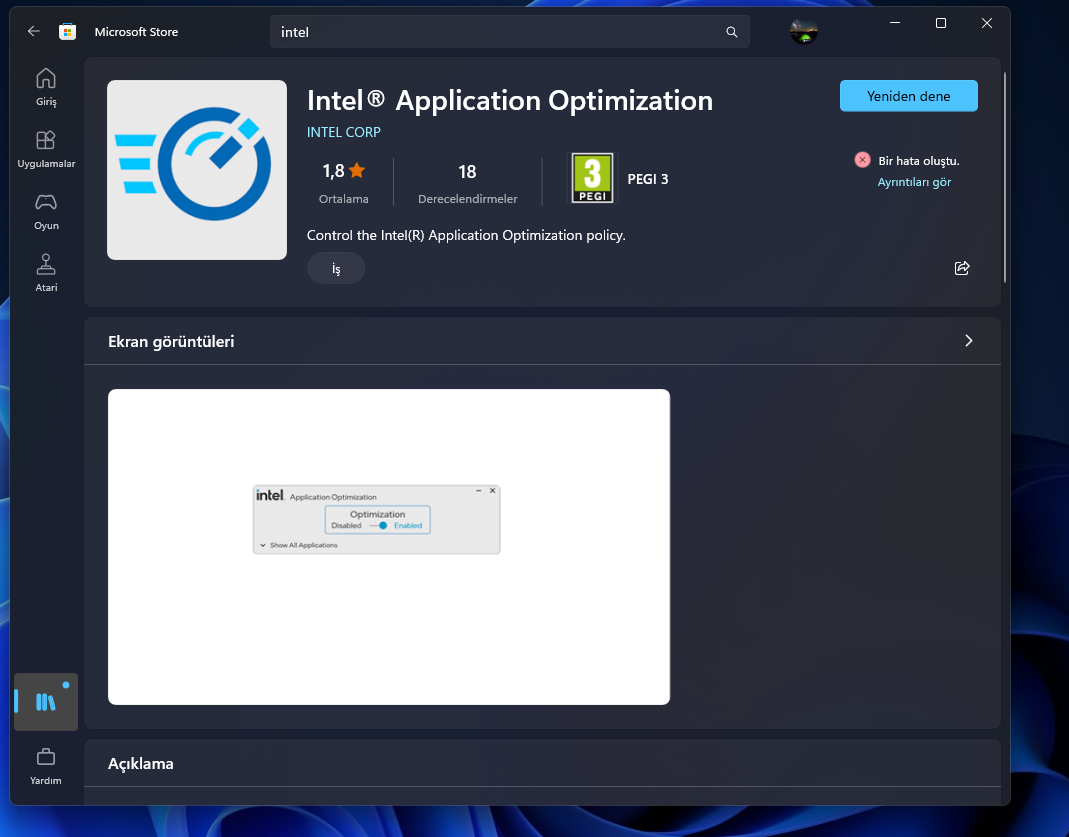Close the Microsoft Store window
The height and width of the screenshot is (837, 1069).
coord(987,23)
